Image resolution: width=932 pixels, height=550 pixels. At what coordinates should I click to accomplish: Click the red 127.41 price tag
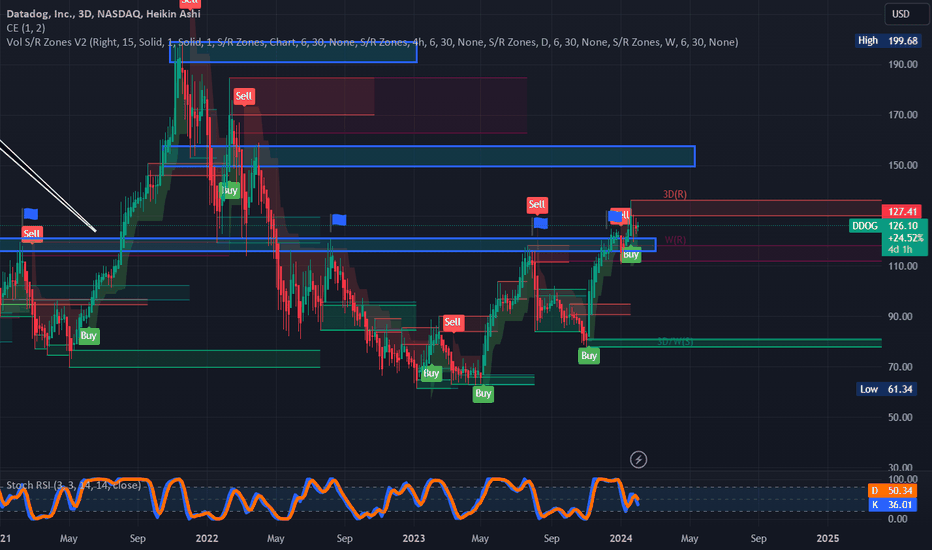[902, 212]
